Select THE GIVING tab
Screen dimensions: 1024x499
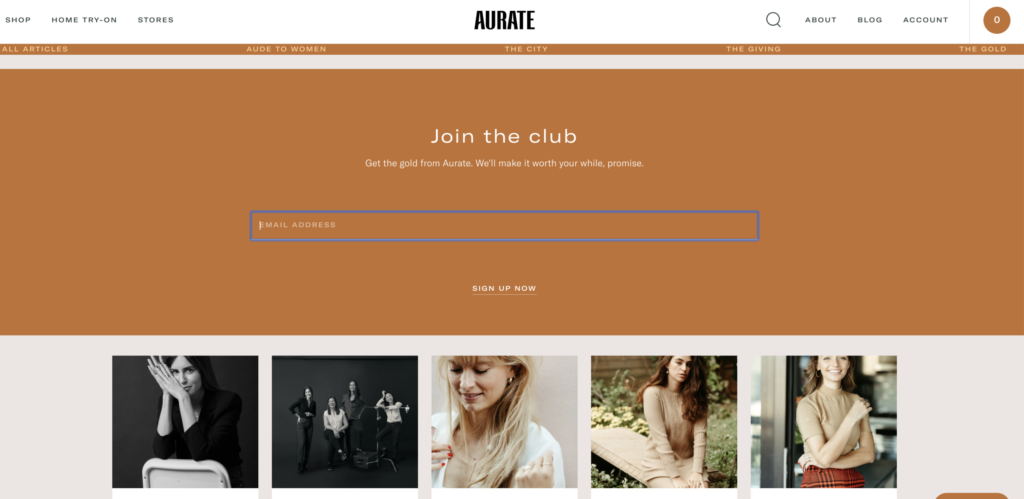[x=754, y=49]
